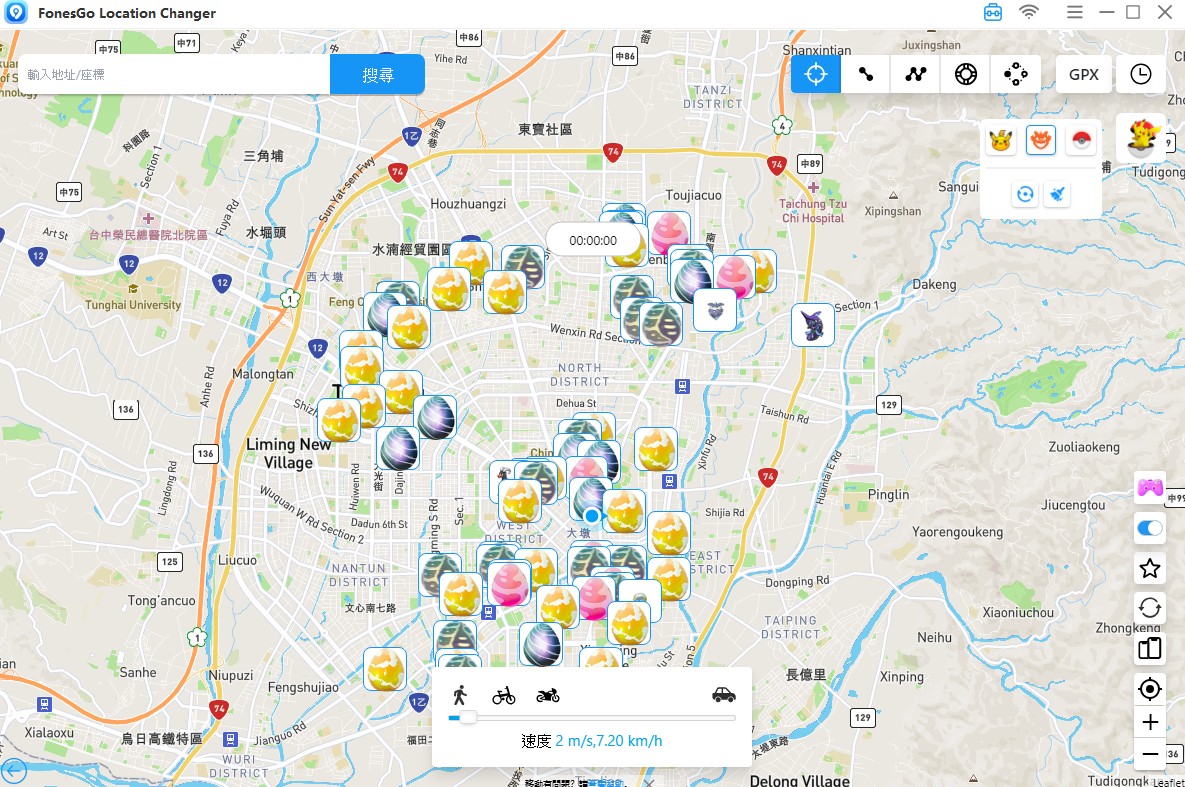Open the hamburger menu in title bar
The image size is (1185, 787).
coord(1074,12)
